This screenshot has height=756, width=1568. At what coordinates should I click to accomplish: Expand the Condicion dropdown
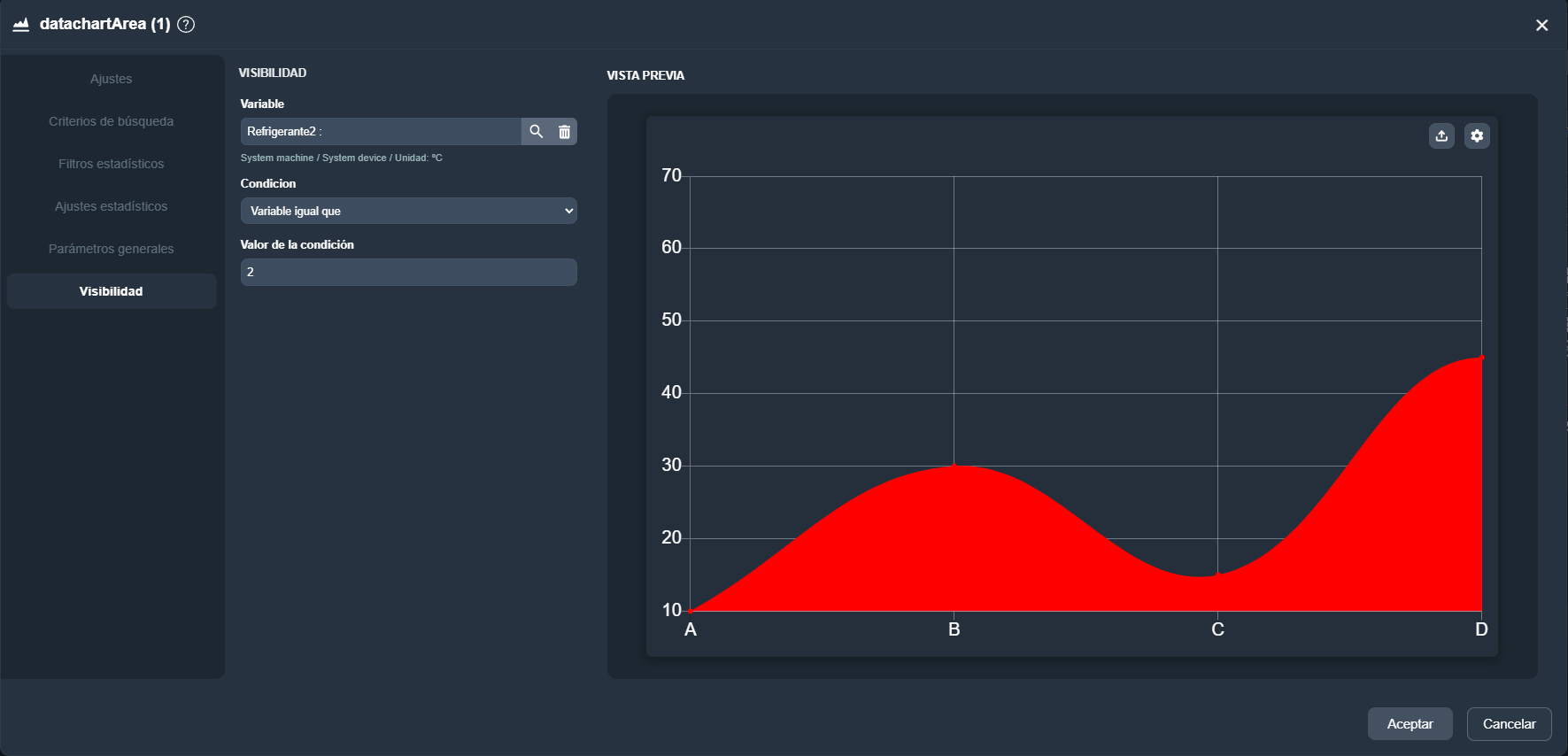[x=408, y=211]
